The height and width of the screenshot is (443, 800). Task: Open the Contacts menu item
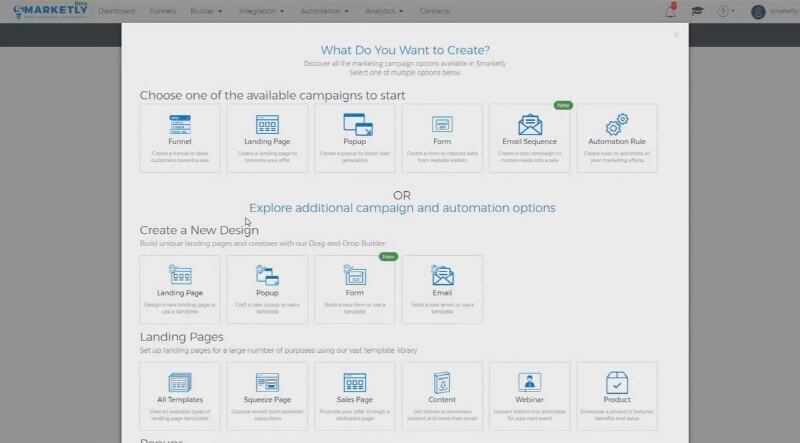click(x=434, y=11)
